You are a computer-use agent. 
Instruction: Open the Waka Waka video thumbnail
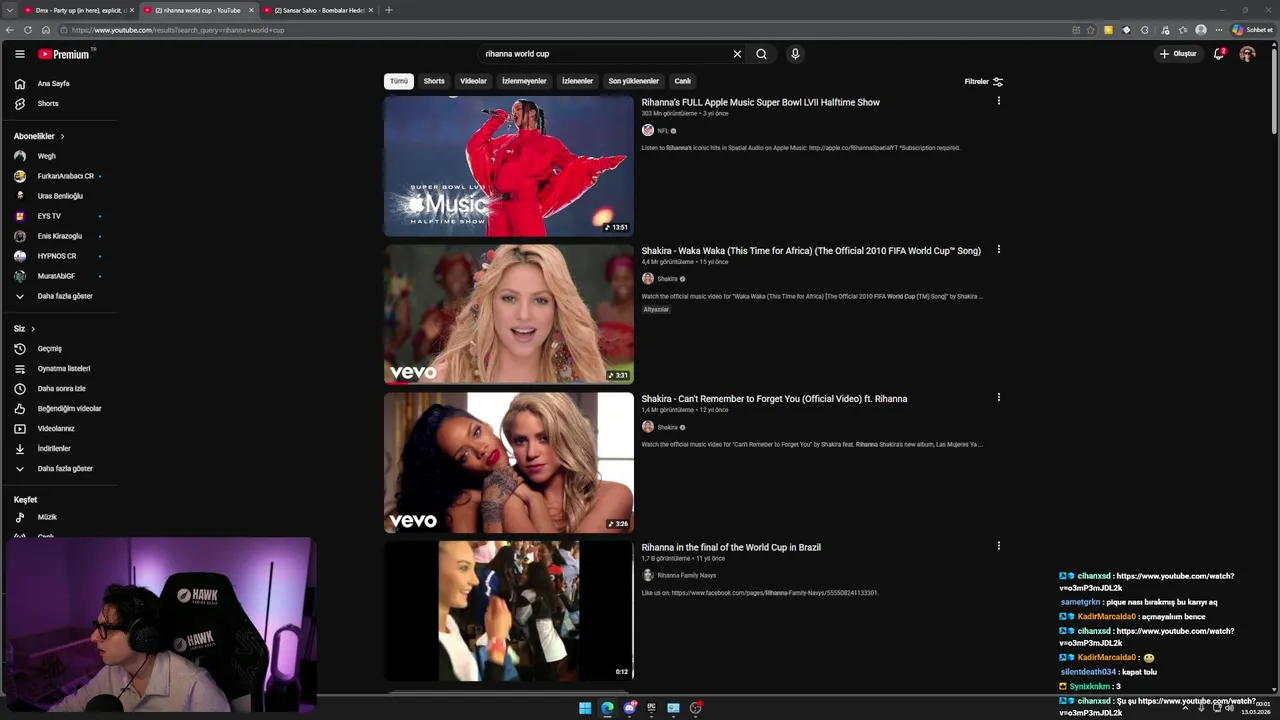tap(509, 314)
